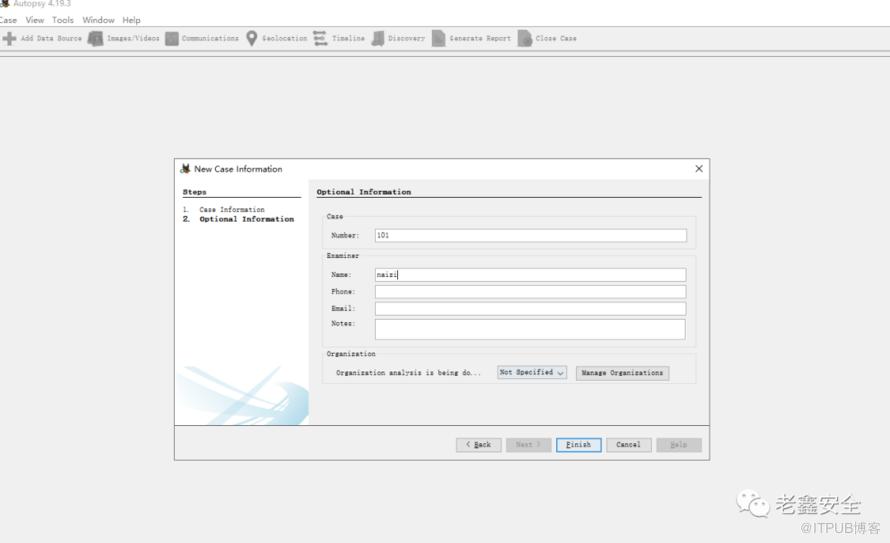Close the New Case Information dialog
Screen dimensions: 890x543
pos(699,169)
